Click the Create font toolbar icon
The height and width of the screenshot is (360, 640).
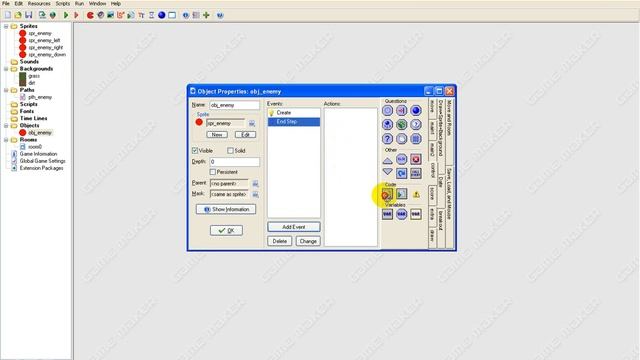pyautogui.click(x=141, y=15)
